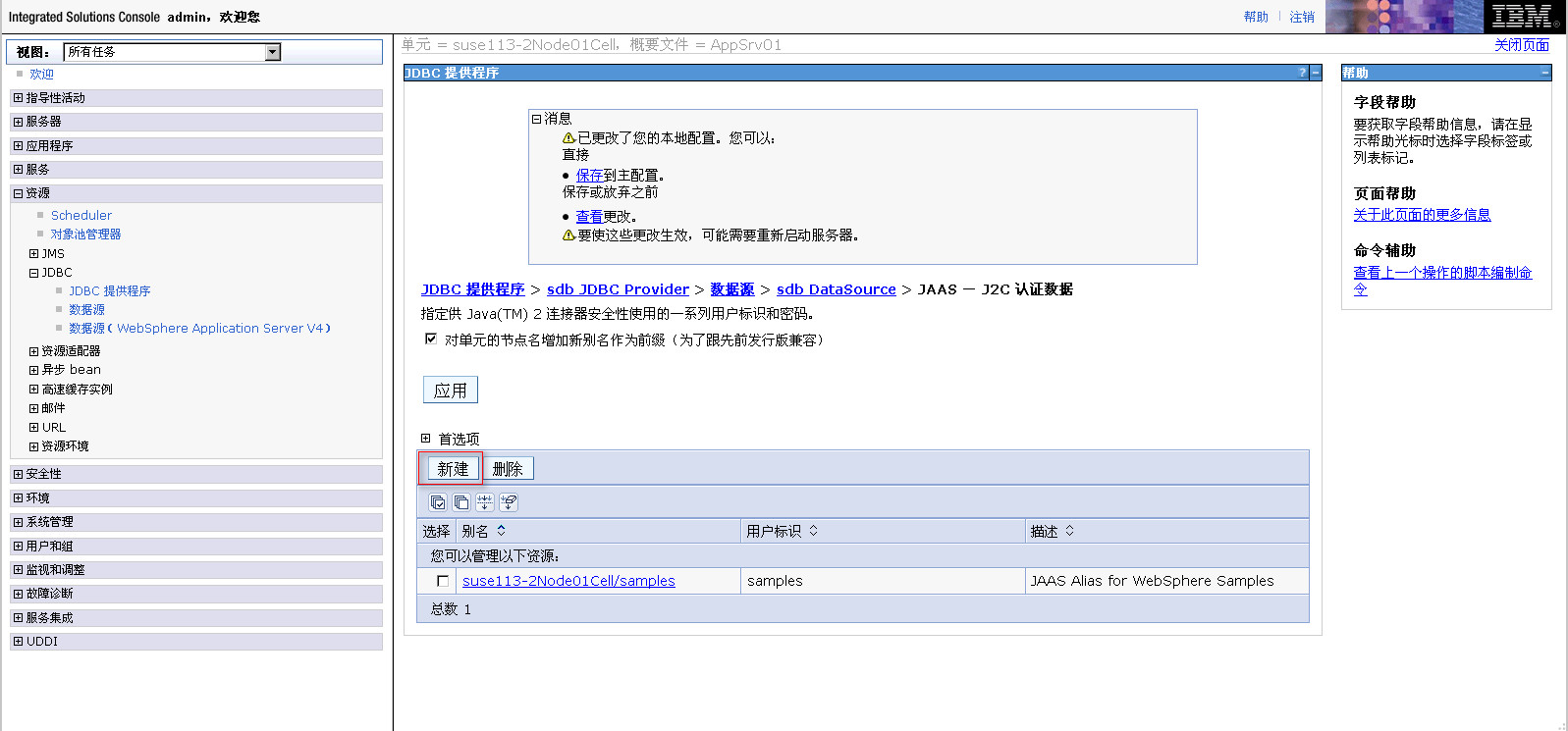The width and height of the screenshot is (1568, 731).
Task: Sort the table by 别名 column arrows
Action: 502,531
